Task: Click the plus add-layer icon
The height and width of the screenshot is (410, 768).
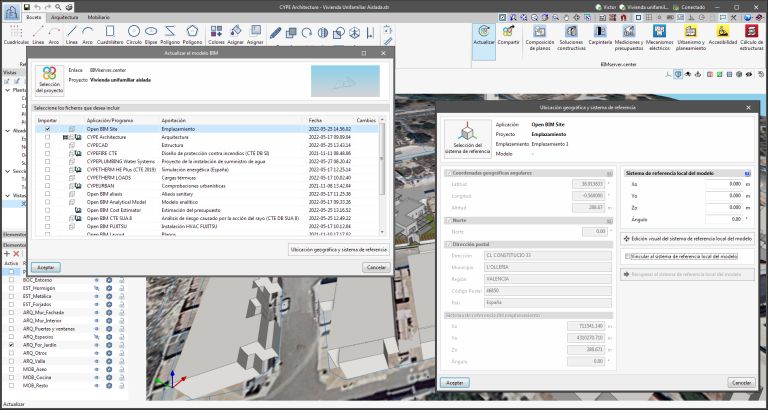Action: coord(7,254)
